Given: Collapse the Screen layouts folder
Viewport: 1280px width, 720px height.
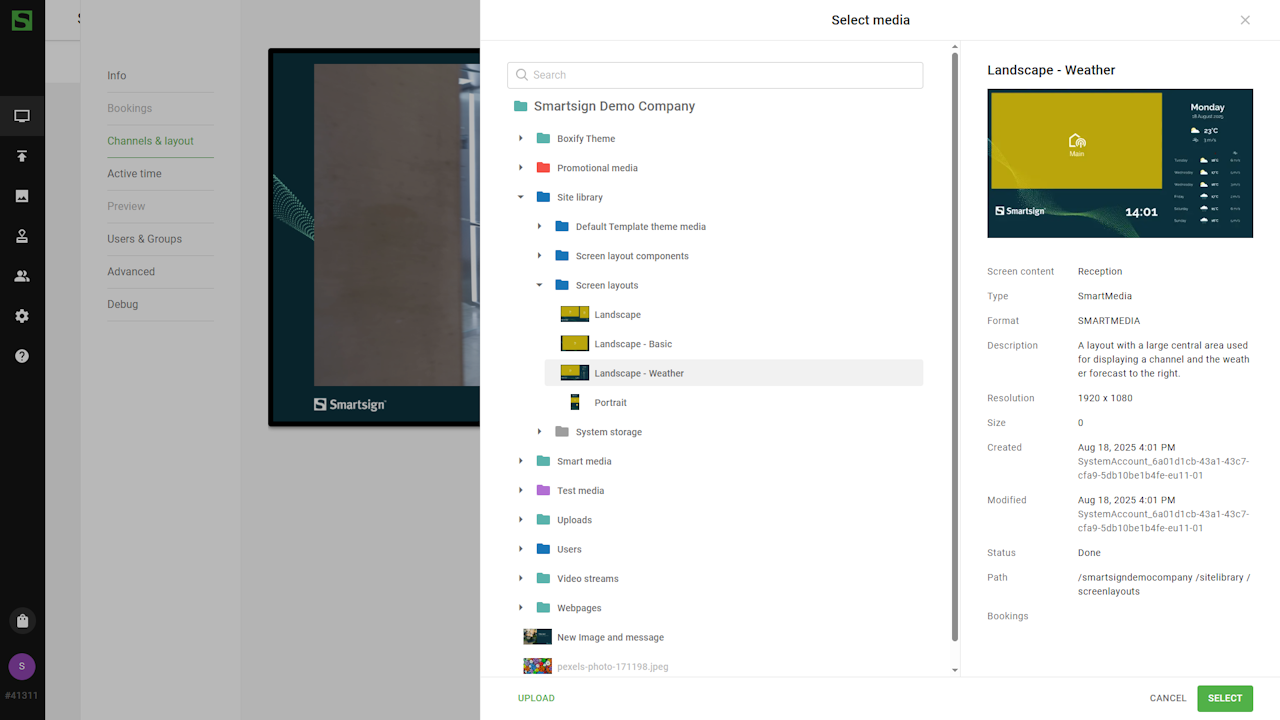Looking at the screenshot, I should (539, 286).
